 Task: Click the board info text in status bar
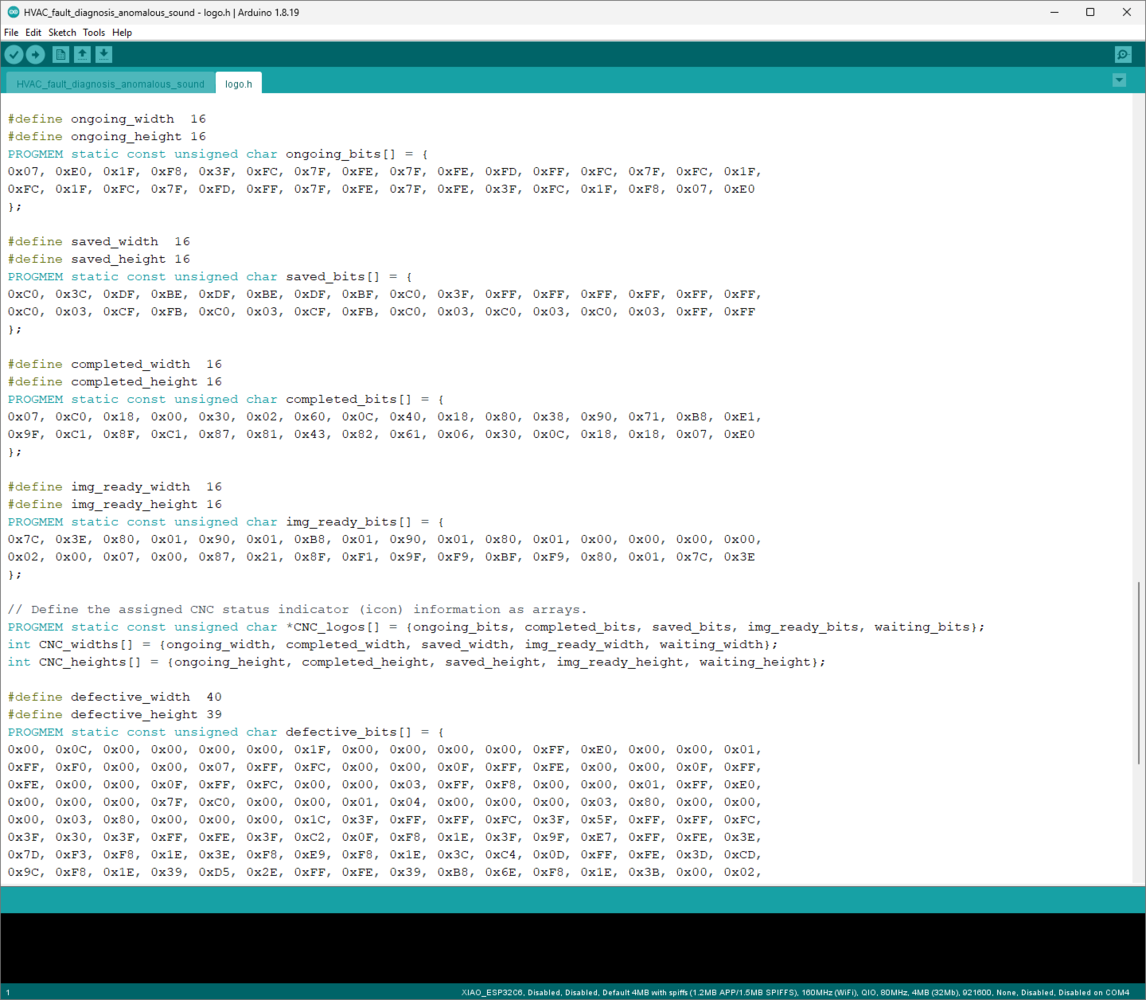795,992
